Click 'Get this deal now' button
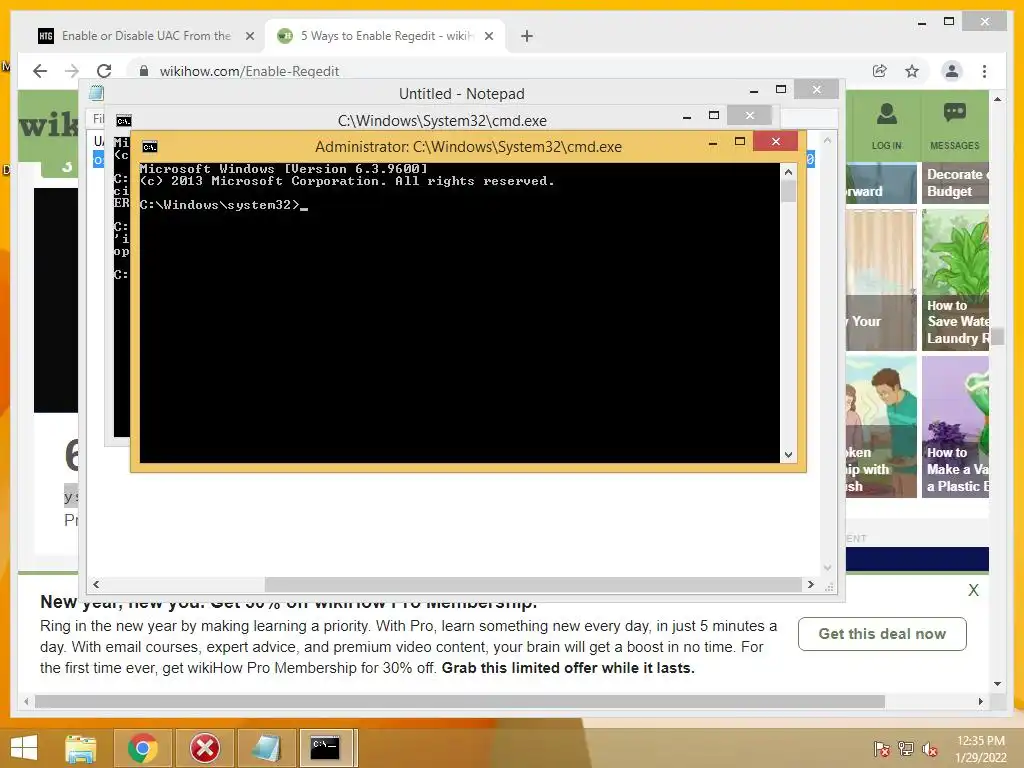Screen dimensions: 1024x768 point(882,633)
